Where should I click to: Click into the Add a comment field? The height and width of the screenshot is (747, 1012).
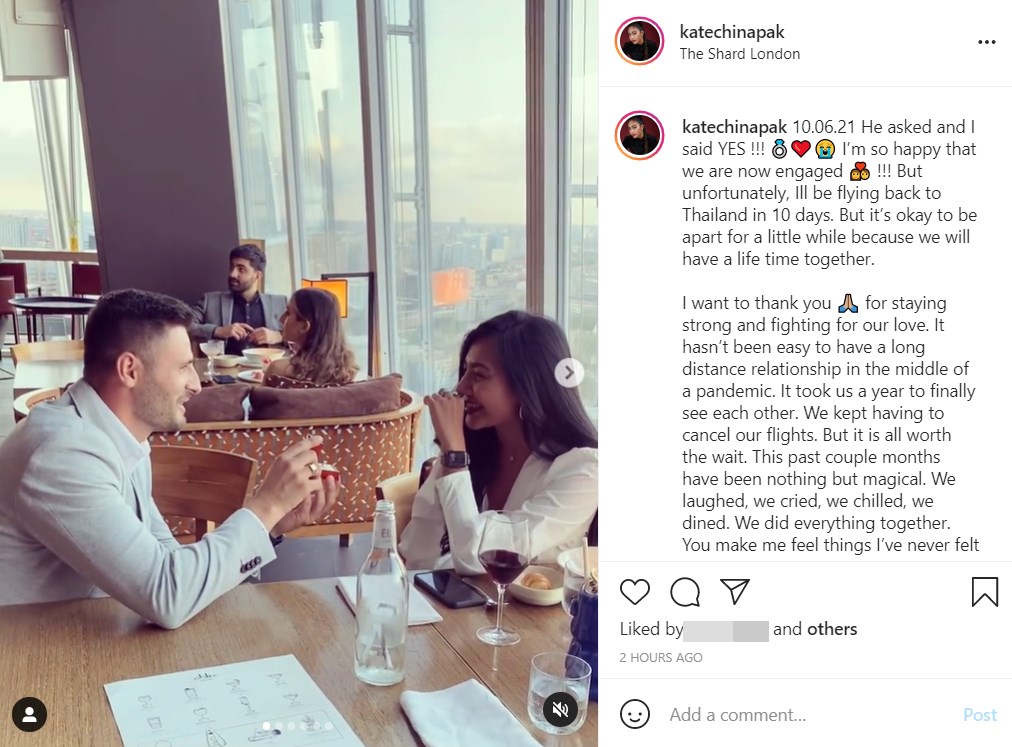[x=807, y=715]
